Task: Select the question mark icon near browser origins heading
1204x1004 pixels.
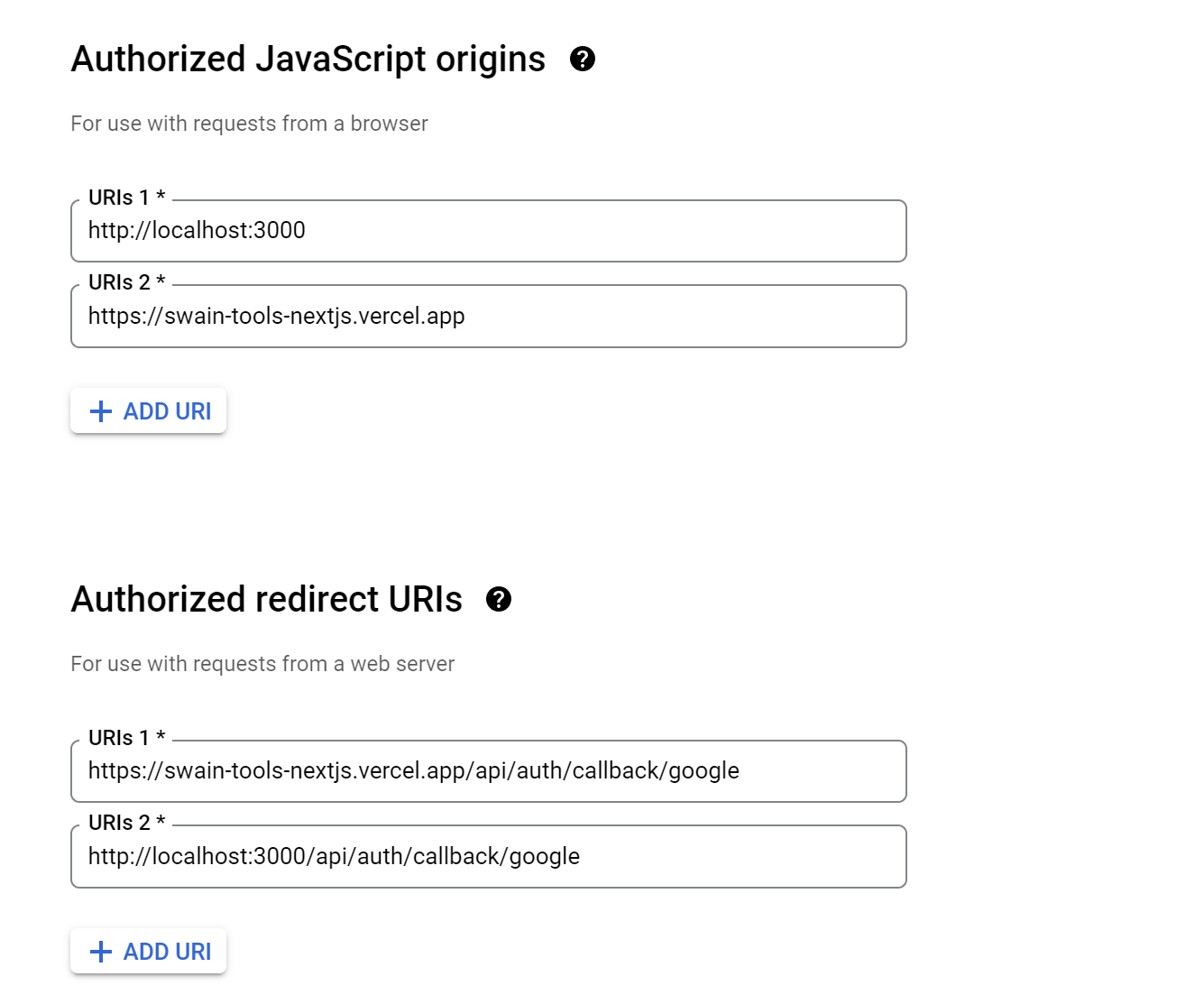Action: (x=584, y=59)
